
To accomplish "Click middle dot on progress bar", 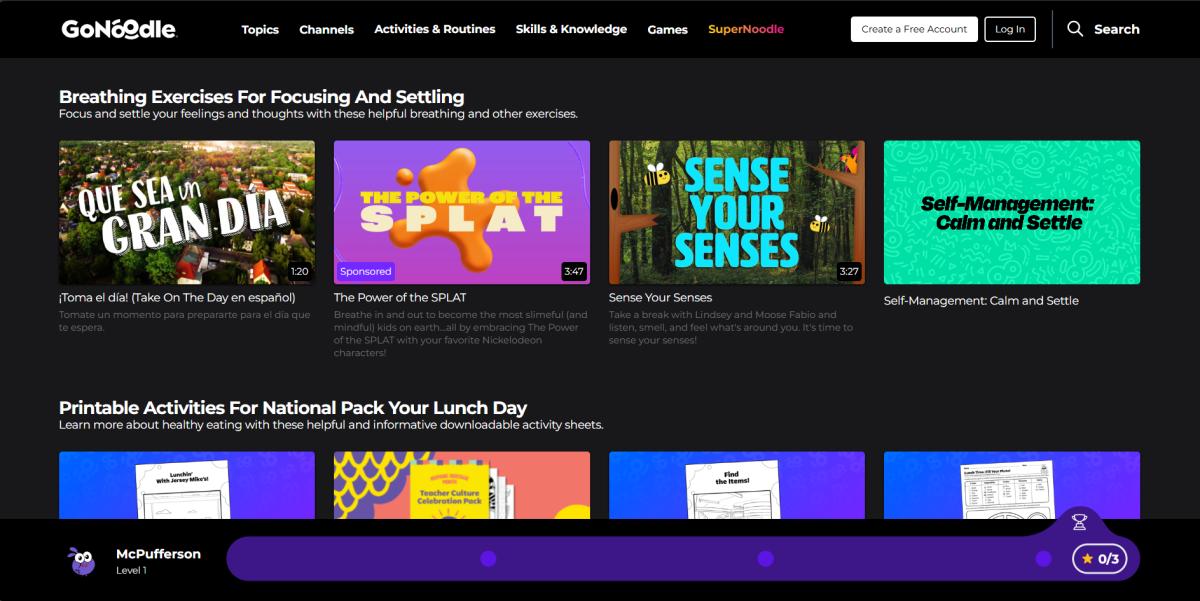I will click(765, 559).
